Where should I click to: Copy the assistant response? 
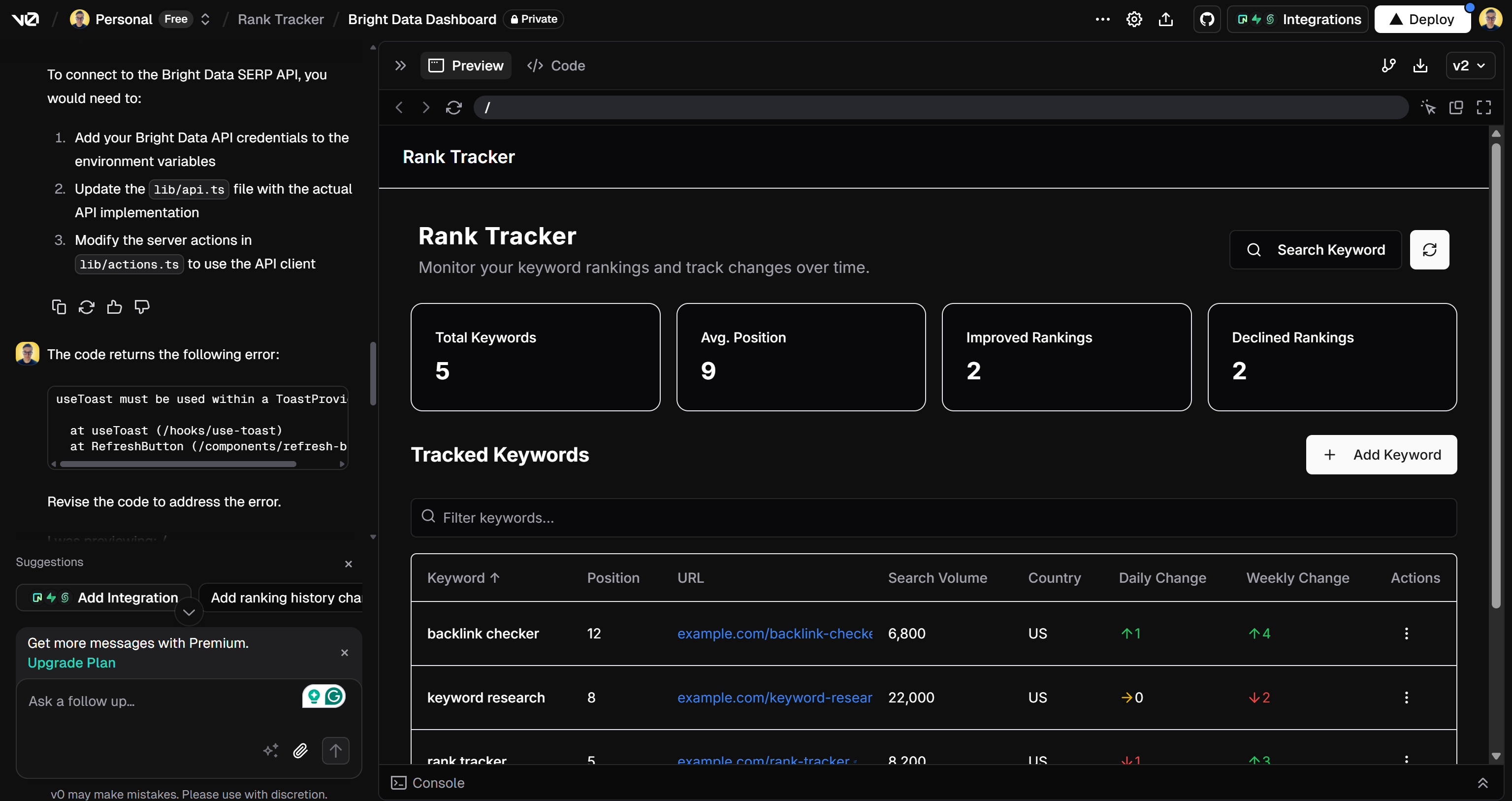pyautogui.click(x=59, y=307)
